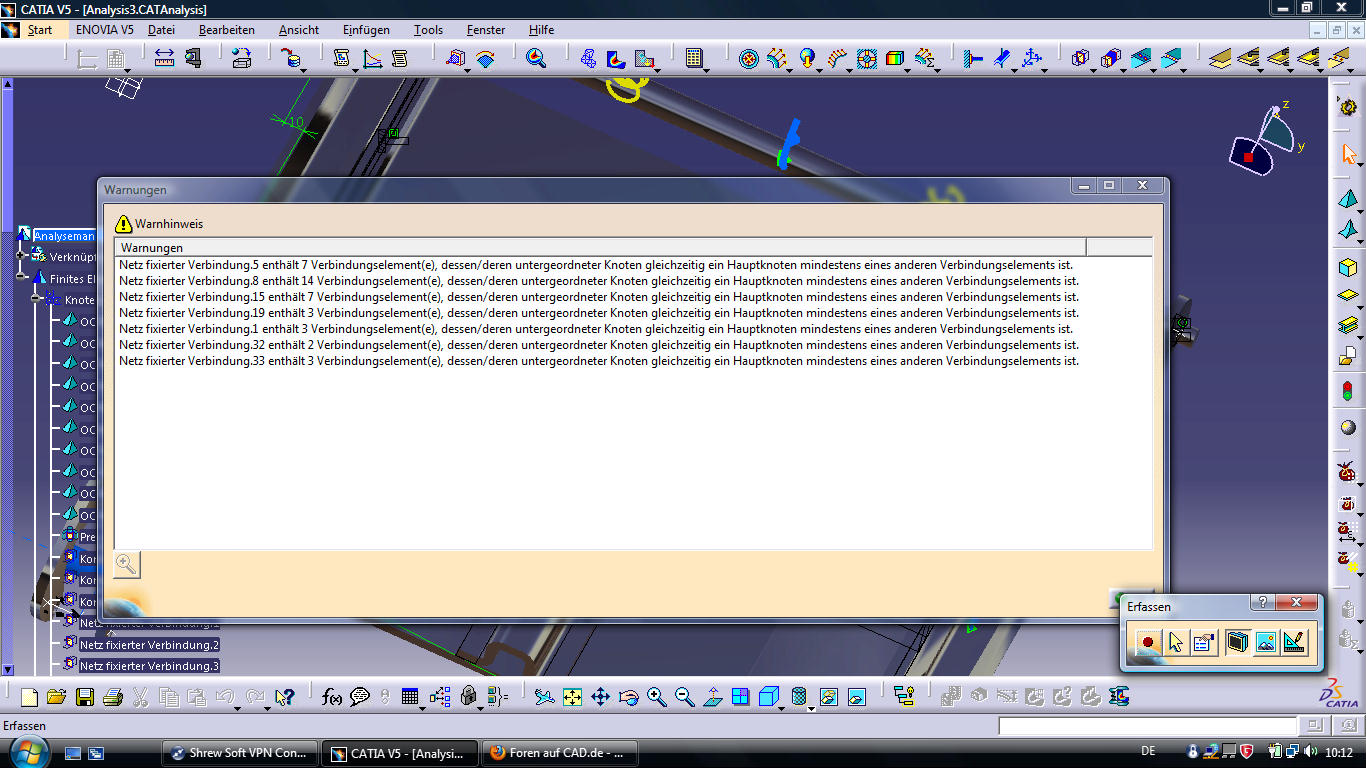Click the power input field at bottom right
This screenshot has height=768, width=1366.
(x=1147, y=726)
